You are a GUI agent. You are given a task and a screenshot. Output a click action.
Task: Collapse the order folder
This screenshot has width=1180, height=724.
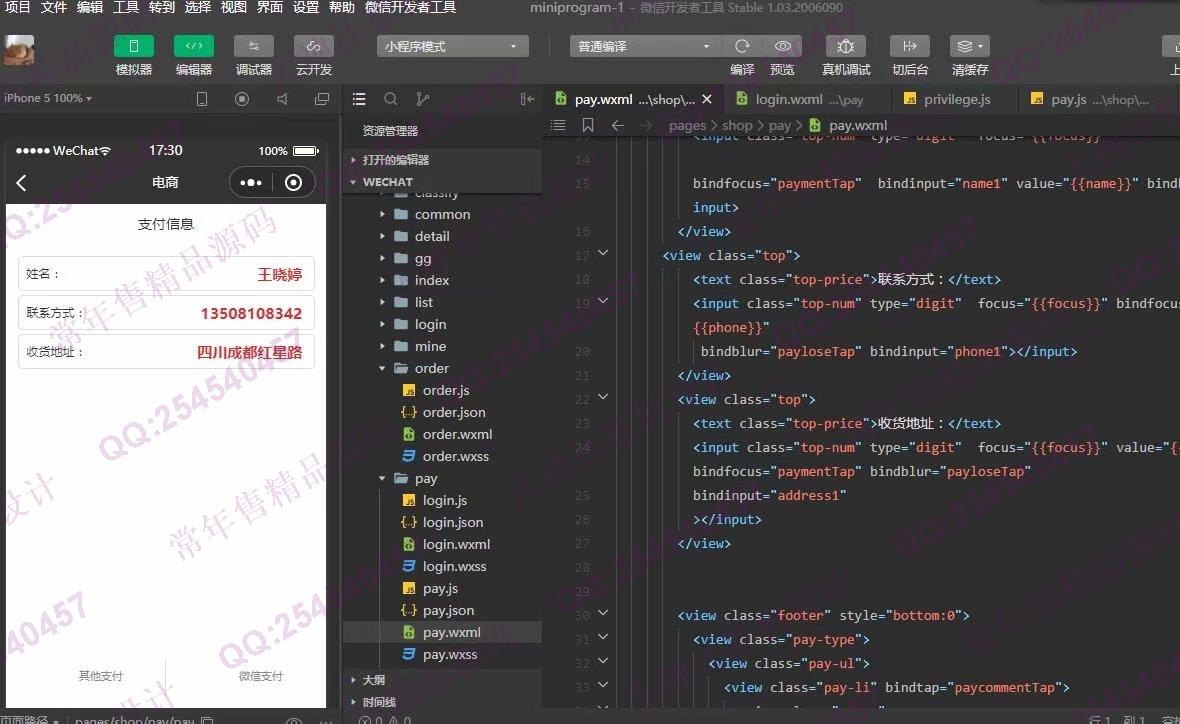point(442,368)
